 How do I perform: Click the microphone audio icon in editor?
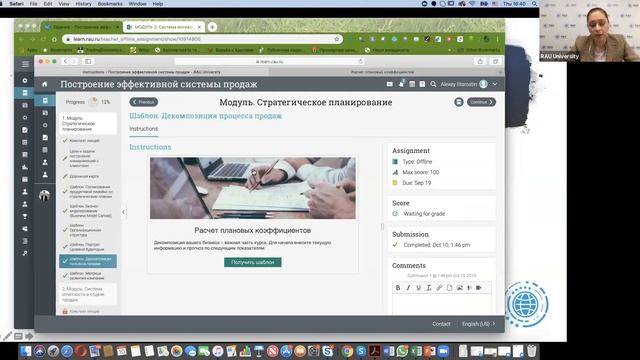[469, 288]
